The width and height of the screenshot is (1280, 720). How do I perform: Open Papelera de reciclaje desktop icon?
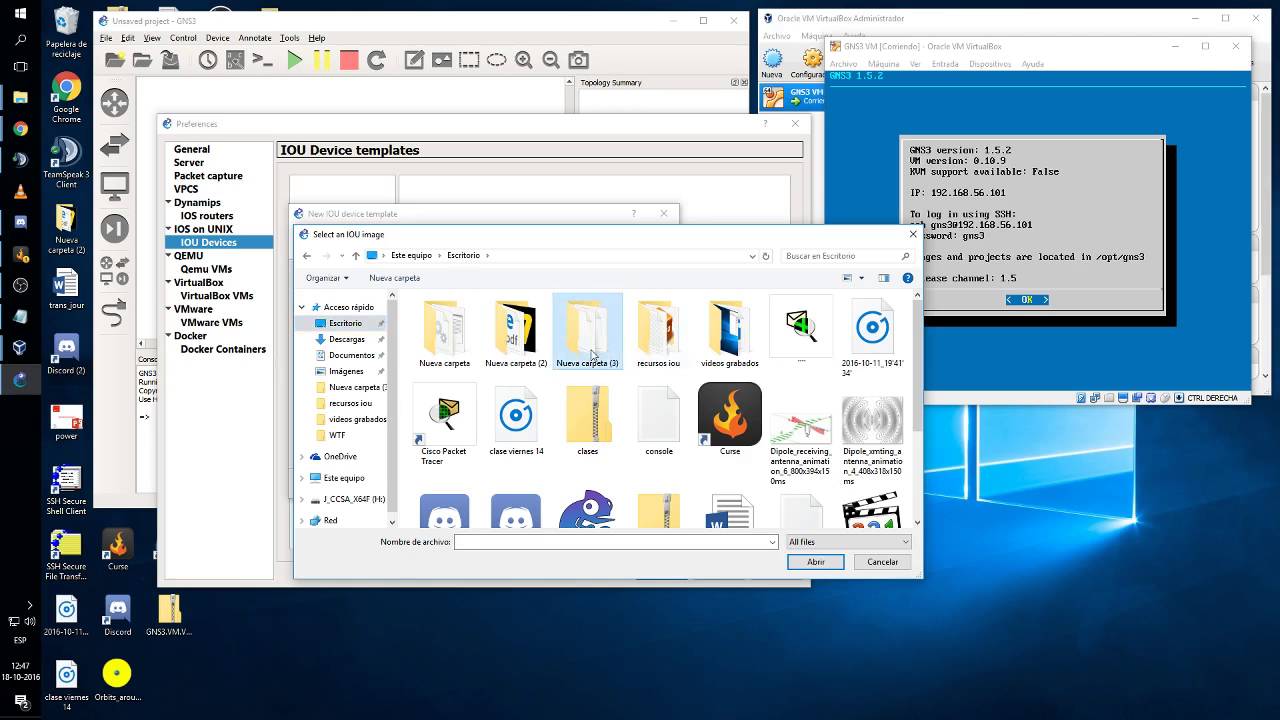pos(66,32)
